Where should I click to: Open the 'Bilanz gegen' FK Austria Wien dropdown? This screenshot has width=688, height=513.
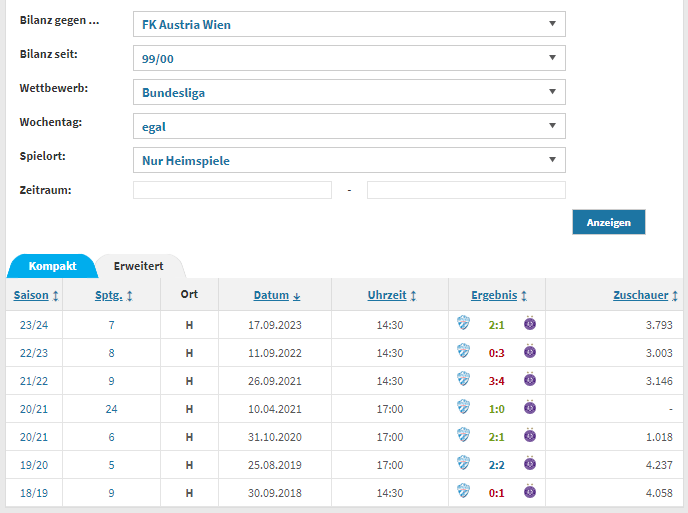349,24
